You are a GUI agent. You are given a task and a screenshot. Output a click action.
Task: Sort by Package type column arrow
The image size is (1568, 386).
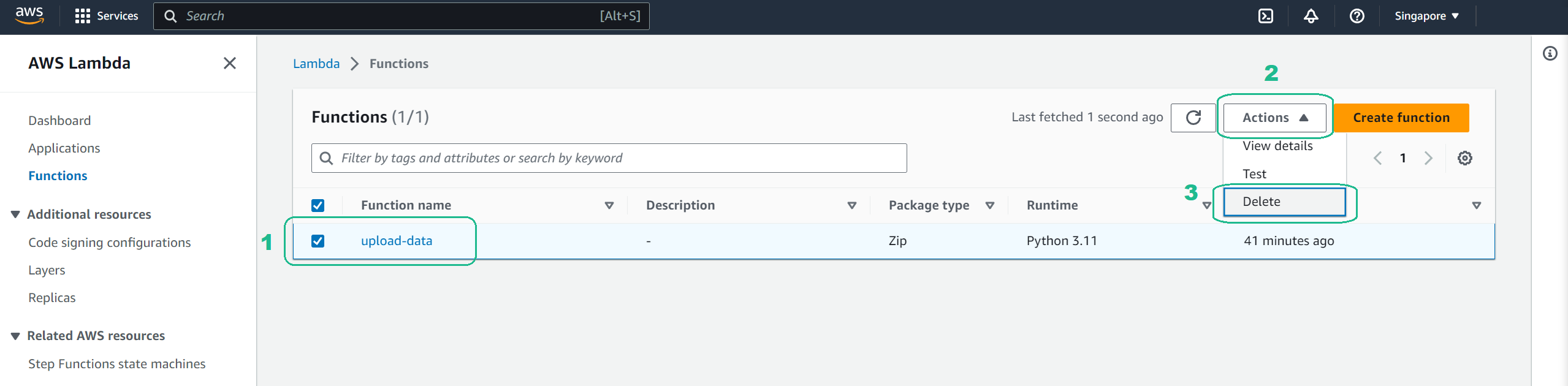(990, 205)
